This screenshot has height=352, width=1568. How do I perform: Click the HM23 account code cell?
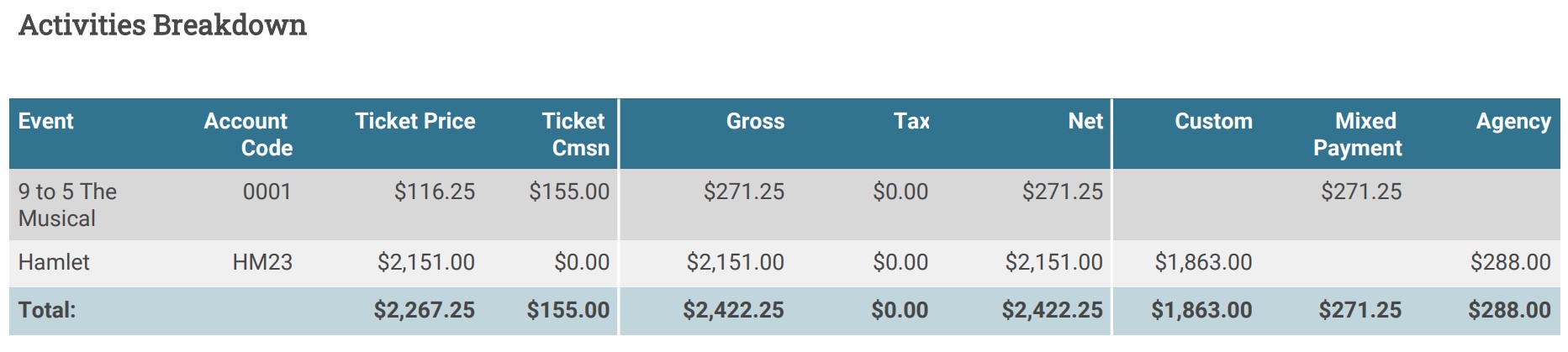[x=262, y=262]
